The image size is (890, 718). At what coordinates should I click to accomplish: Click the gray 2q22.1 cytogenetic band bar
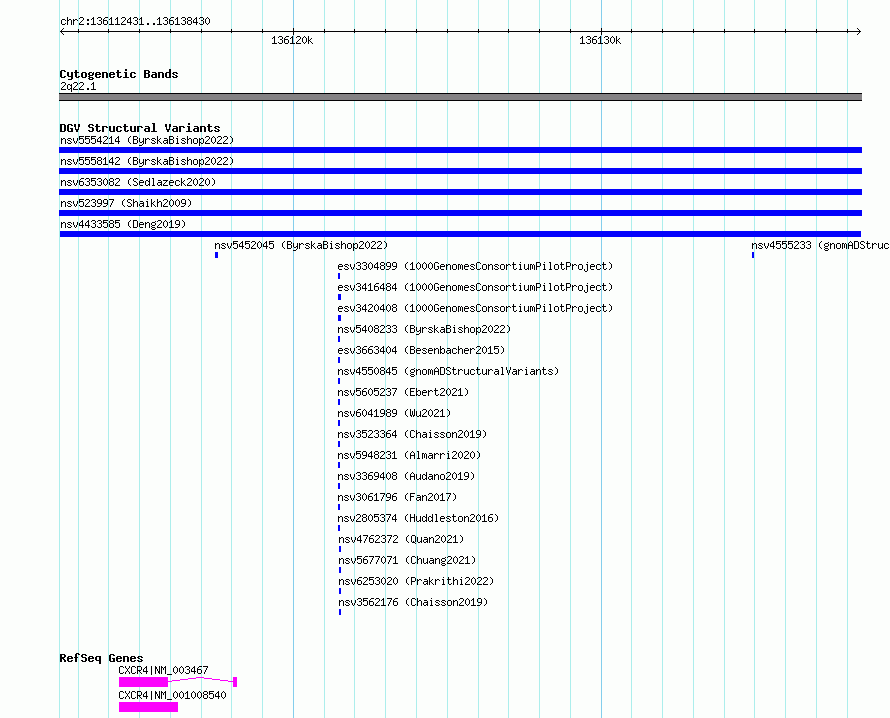point(460,97)
